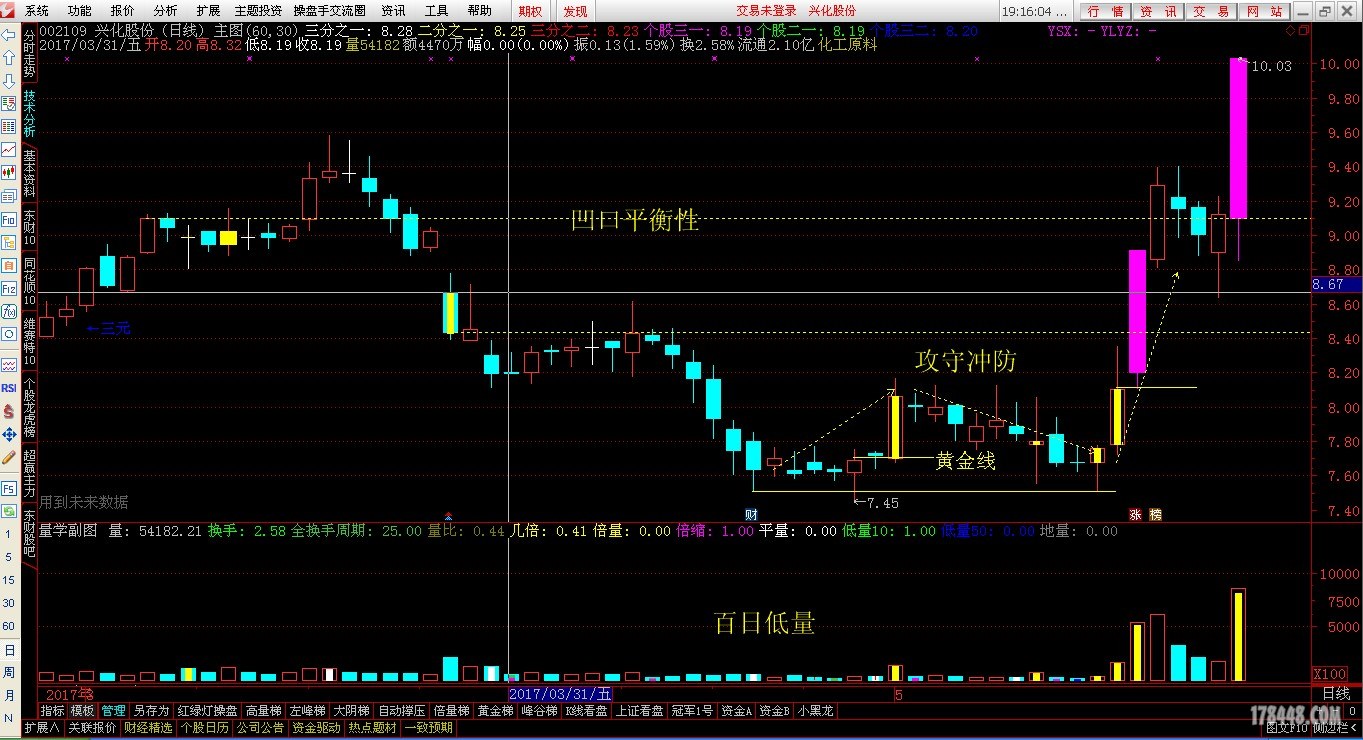This screenshot has width=1363, height=740.
Task: Select the 红绿灯操盘 indicator tab
Action: click(x=207, y=711)
